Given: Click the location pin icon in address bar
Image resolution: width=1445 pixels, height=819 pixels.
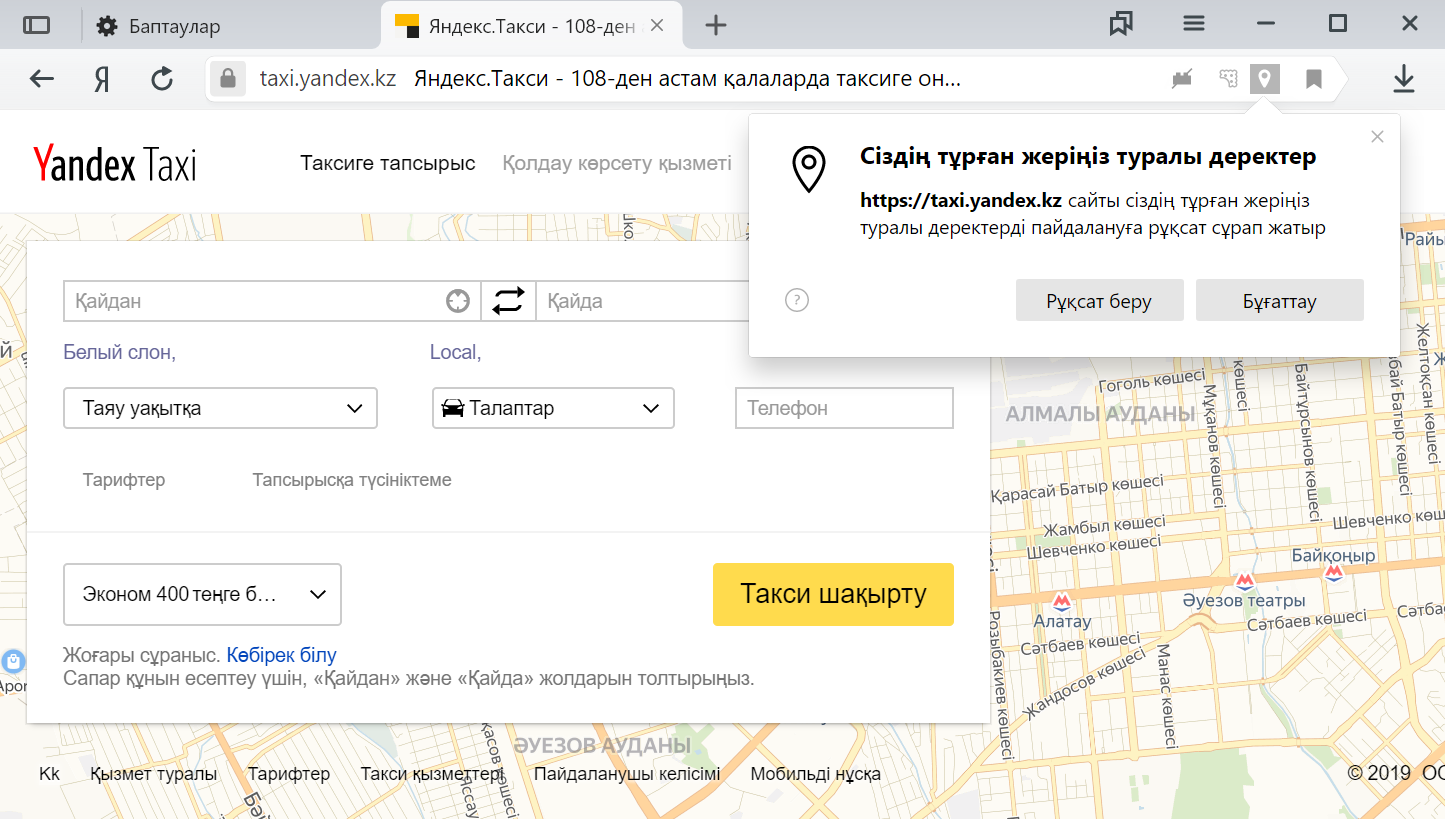Looking at the screenshot, I should [1265, 79].
